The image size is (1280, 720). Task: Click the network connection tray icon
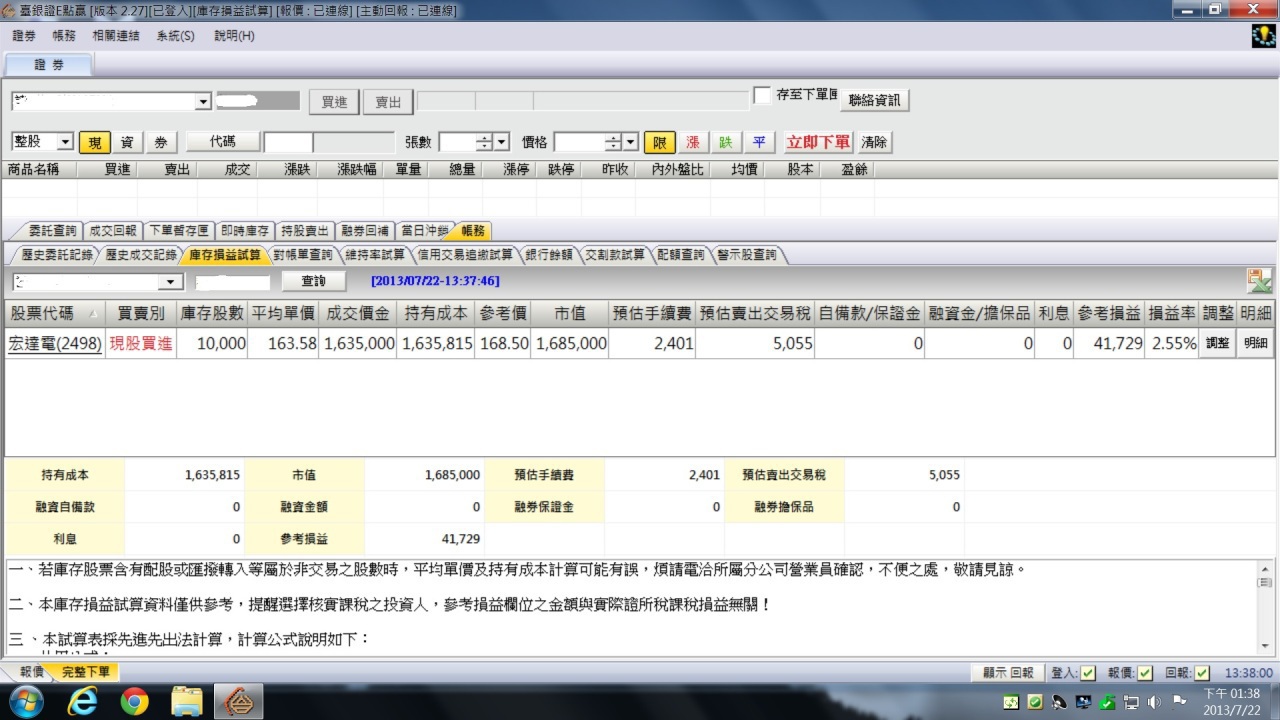click(1131, 702)
